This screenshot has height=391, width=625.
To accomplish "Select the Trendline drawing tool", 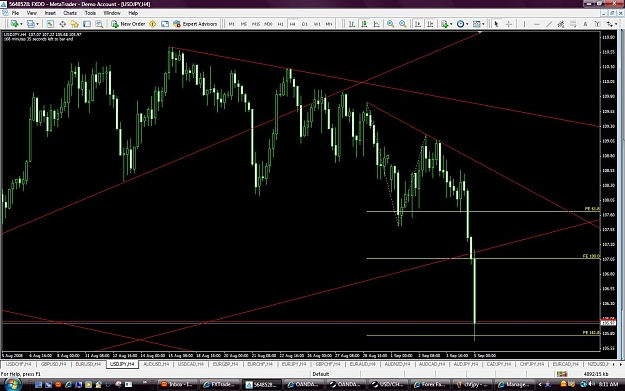I will [x=548, y=24].
